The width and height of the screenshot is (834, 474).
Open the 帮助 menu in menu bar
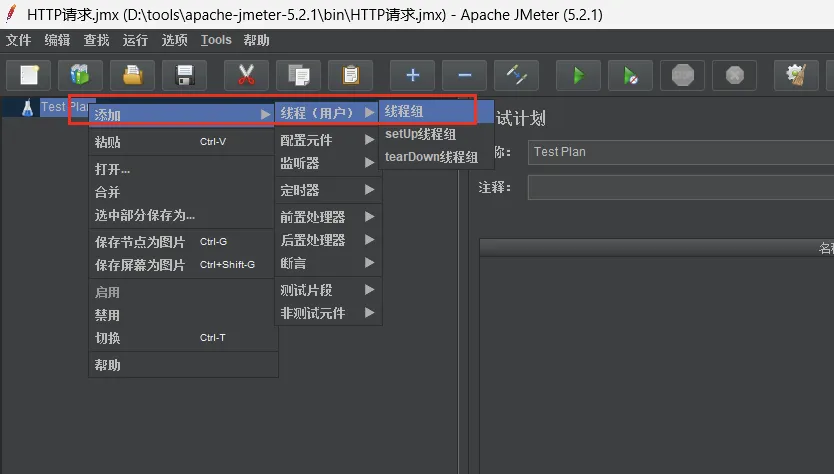(256, 40)
